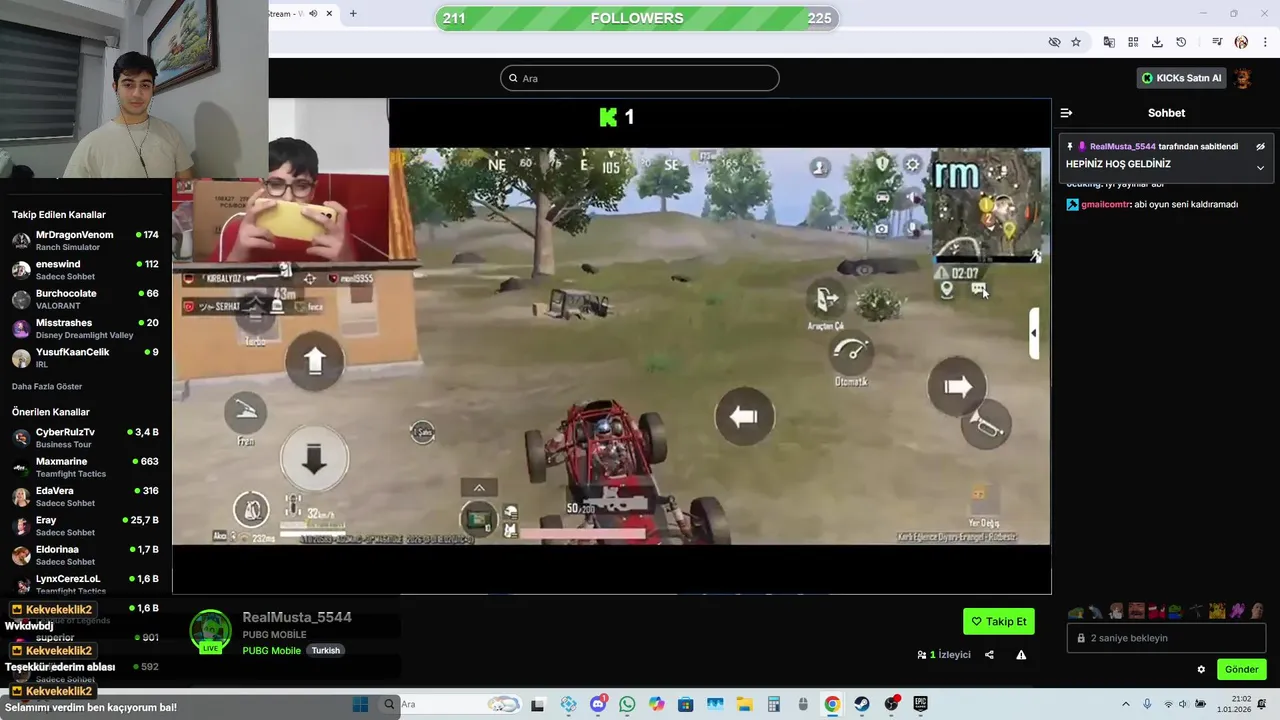The image size is (1280, 720).
Task: Open EdaVera recommended channel
Action: (86, 496)
